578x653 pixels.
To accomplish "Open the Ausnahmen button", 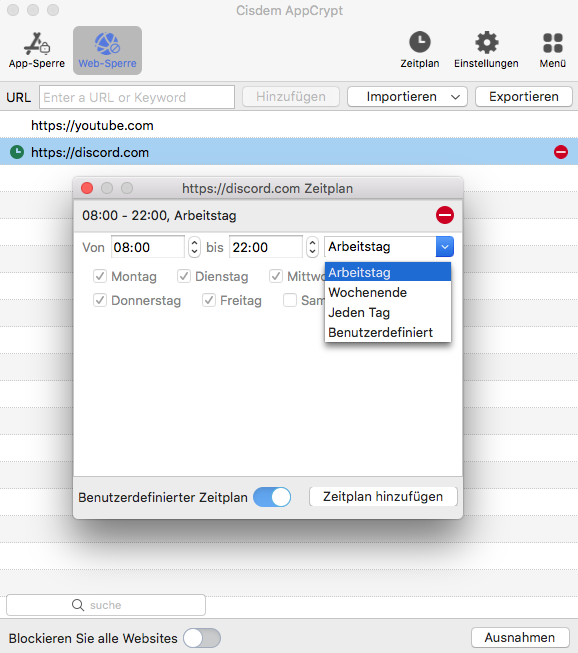I will (520, 638).
